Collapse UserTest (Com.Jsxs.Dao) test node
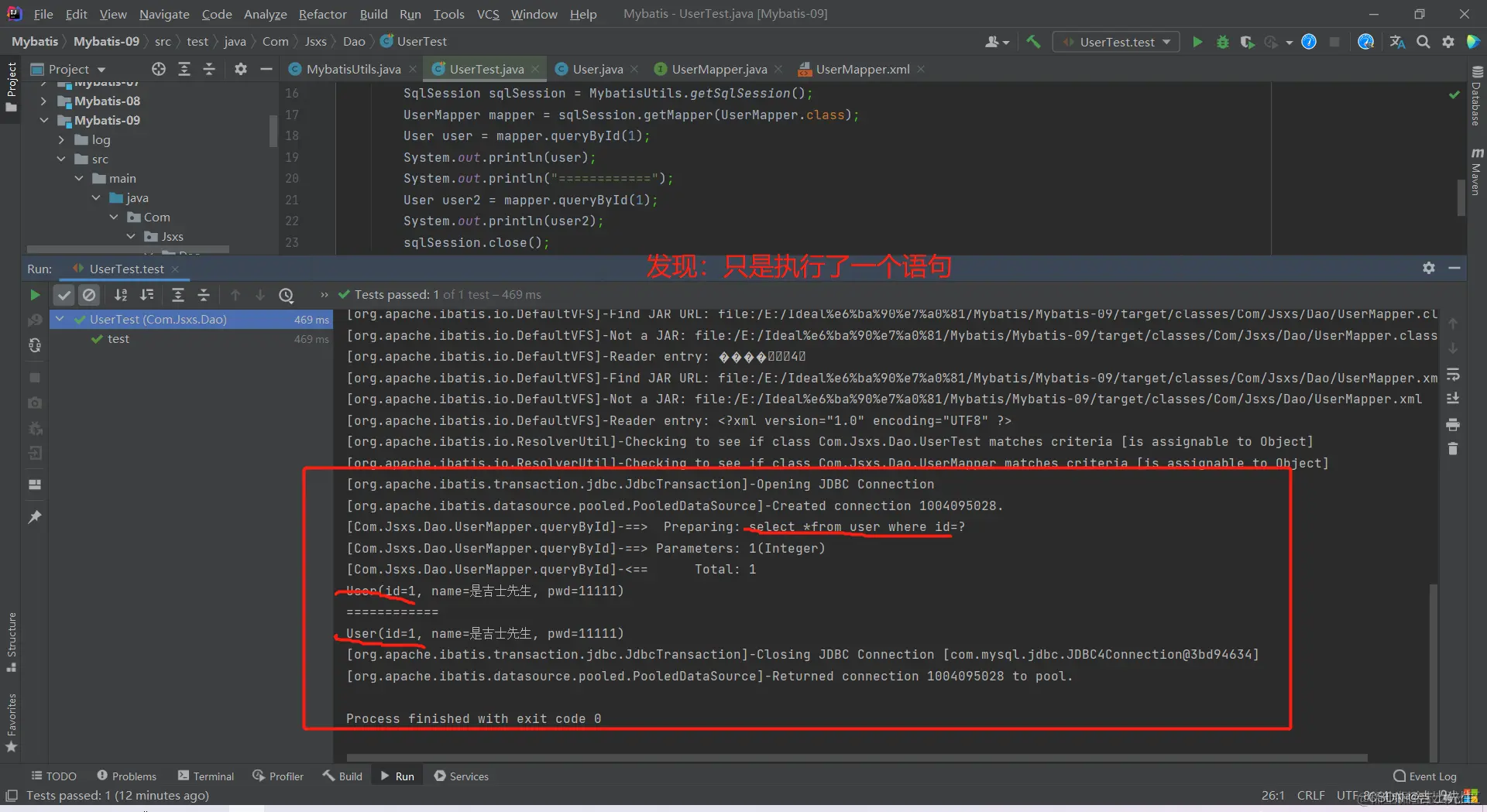This screenshot has width=1487, height=812. pos(60,320)
